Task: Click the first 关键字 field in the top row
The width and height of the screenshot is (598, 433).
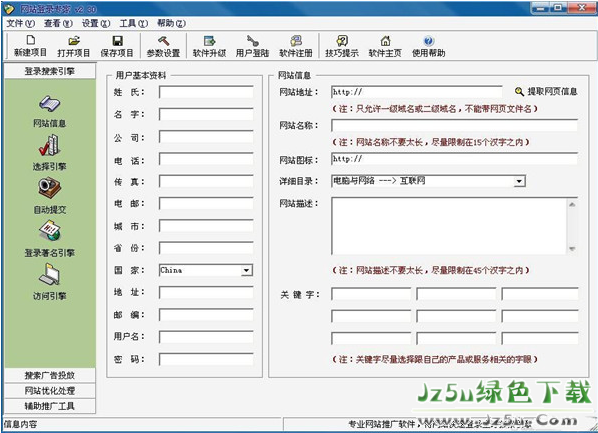Action: [x=371, y=294]
